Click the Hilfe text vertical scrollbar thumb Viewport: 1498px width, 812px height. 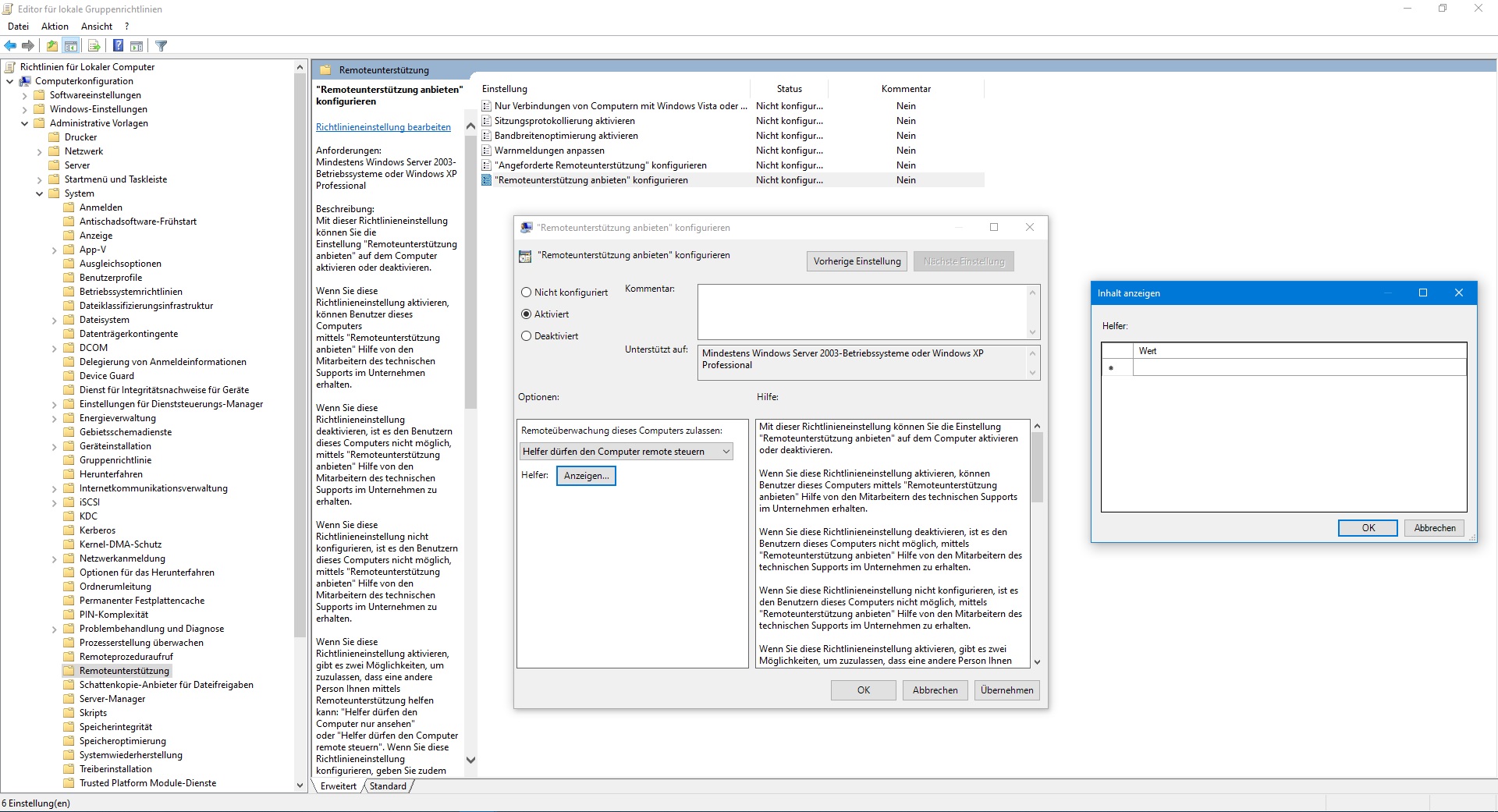[1037, 468]
